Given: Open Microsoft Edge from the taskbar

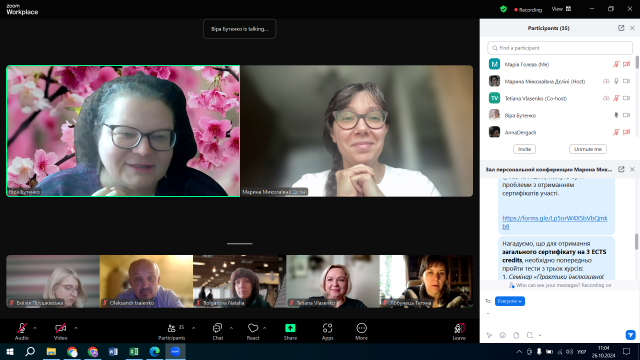Looking at the screenshot, I should [155, 351].
